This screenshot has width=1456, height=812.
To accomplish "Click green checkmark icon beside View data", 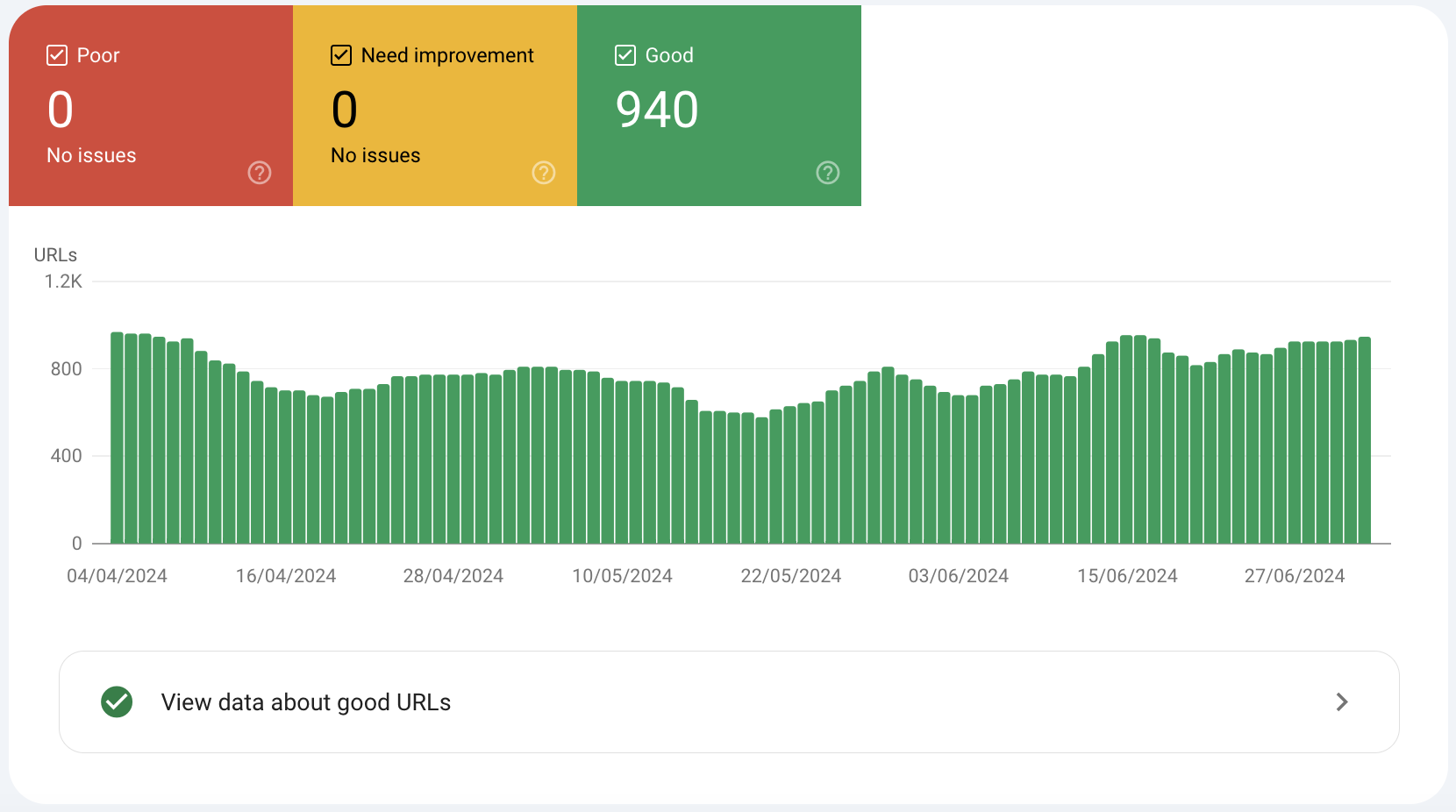I will (117, 702).
